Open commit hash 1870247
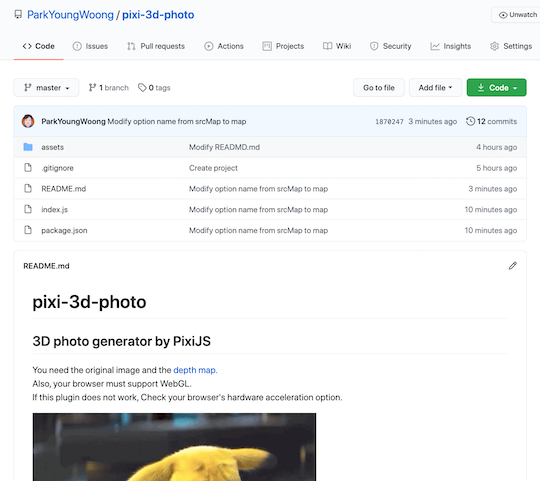The width and height of the screenshot is (540, 481). pyautogui.click(x=389, y=122)
